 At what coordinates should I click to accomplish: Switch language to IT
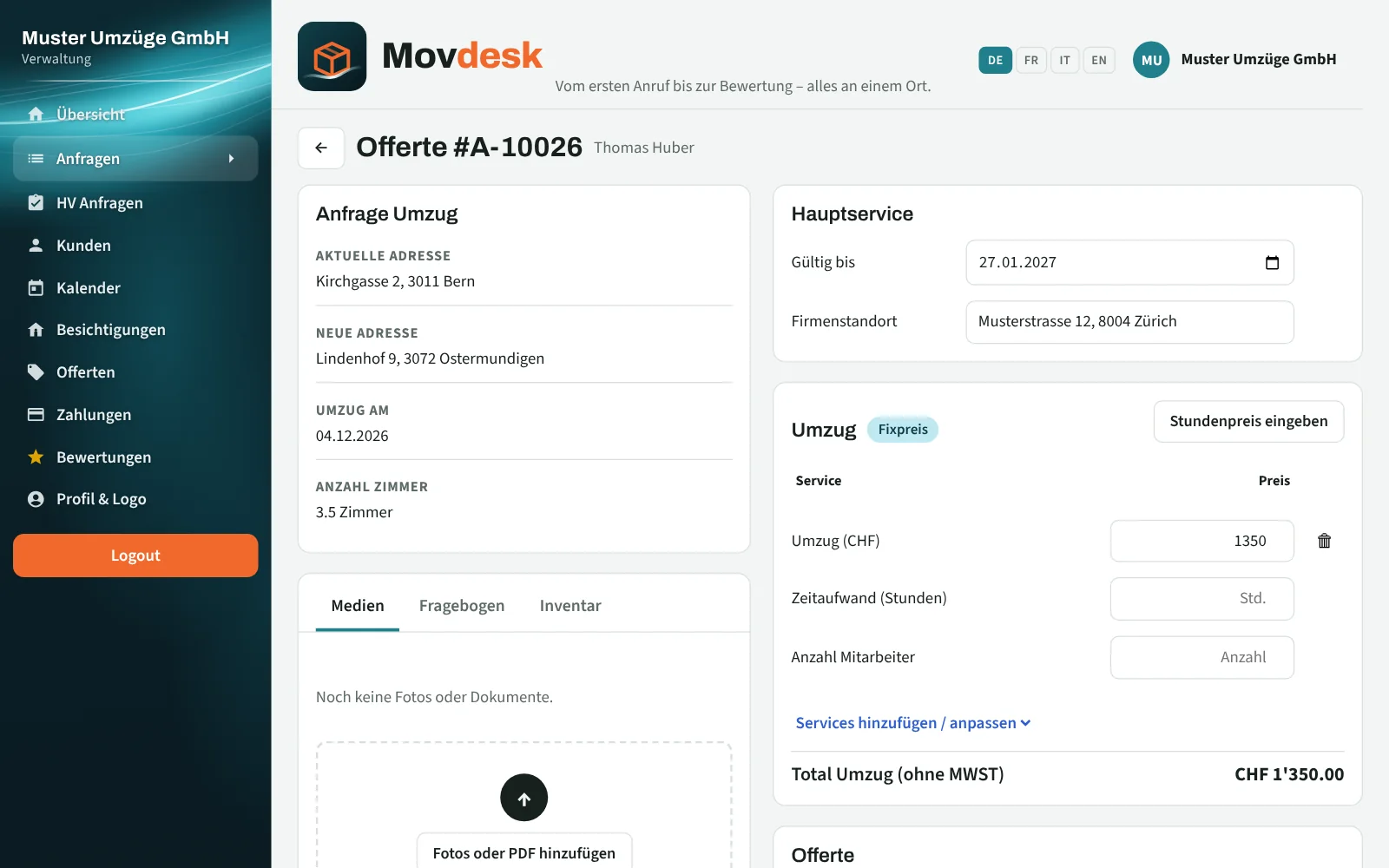tap(1064, 60)
